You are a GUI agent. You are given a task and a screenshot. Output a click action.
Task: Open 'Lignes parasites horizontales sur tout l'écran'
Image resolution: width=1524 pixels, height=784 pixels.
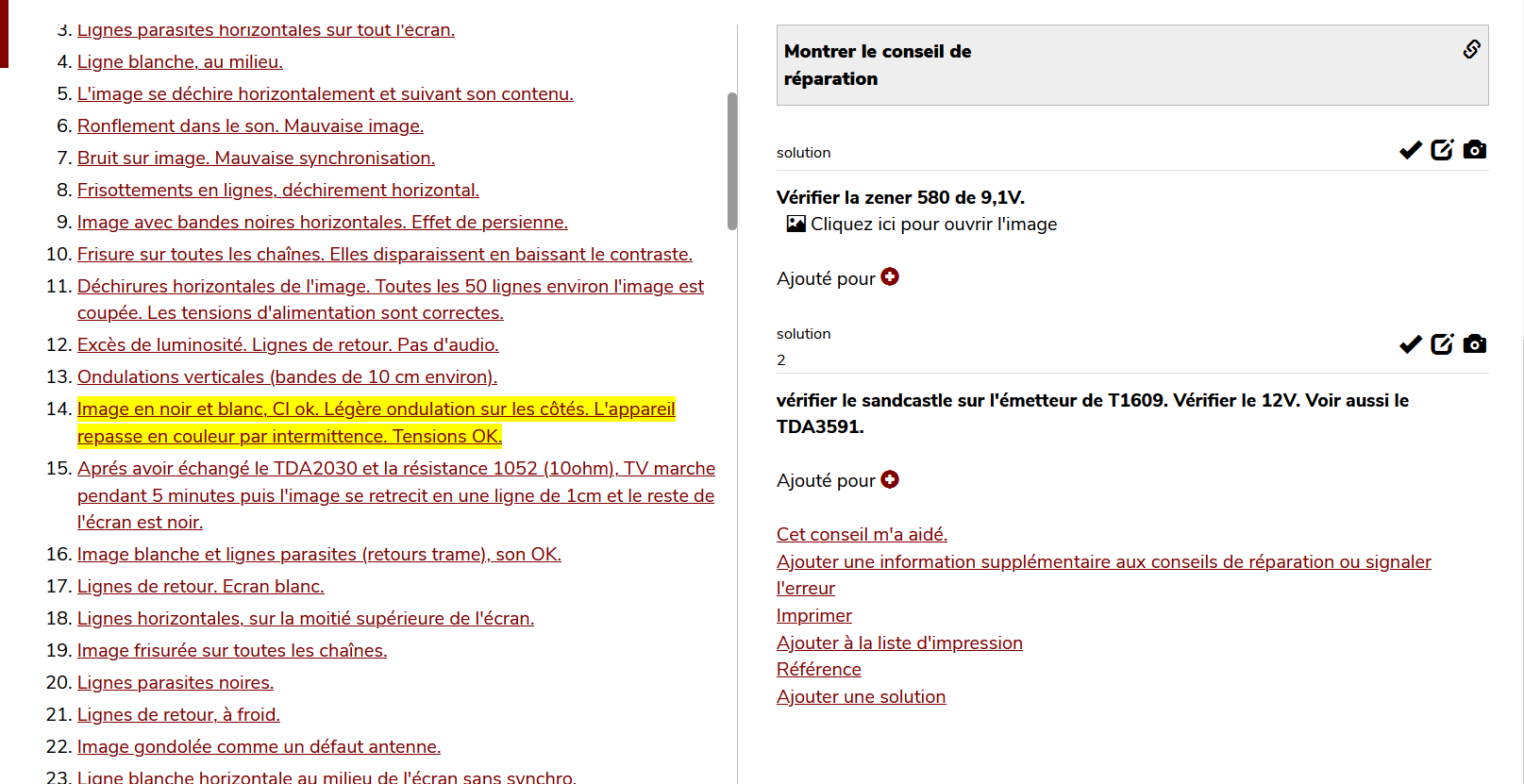[x=265, y=30]
